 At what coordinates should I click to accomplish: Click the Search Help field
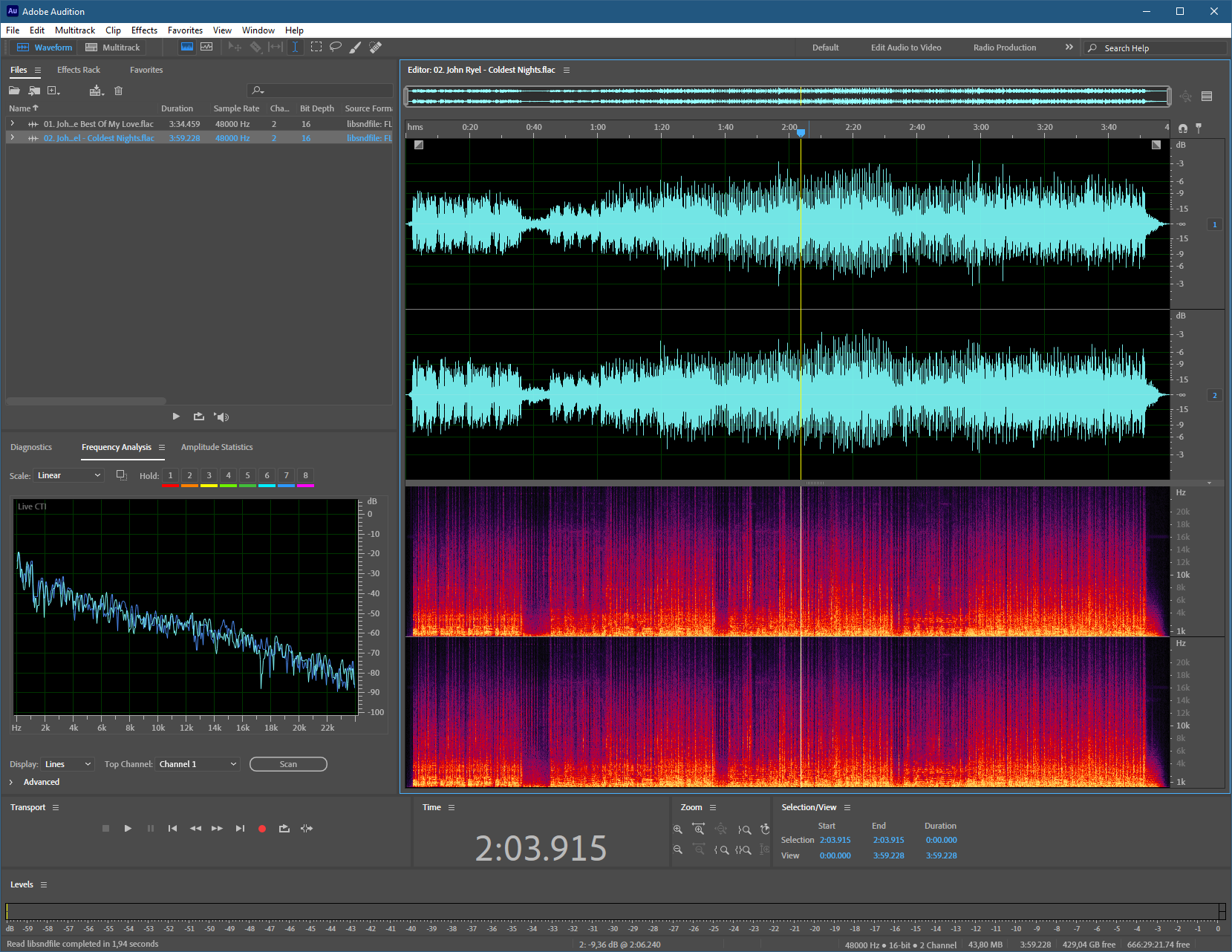point(1155,48)
